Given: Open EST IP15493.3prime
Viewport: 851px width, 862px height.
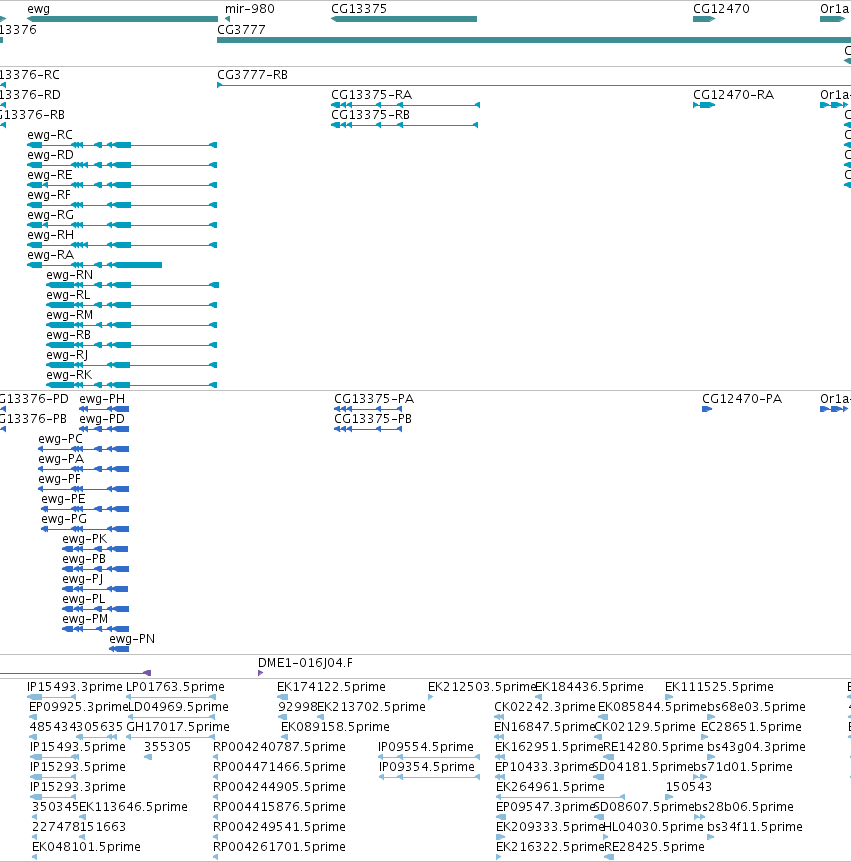Looking at the screenshot, I should click(x=52, y=697).
